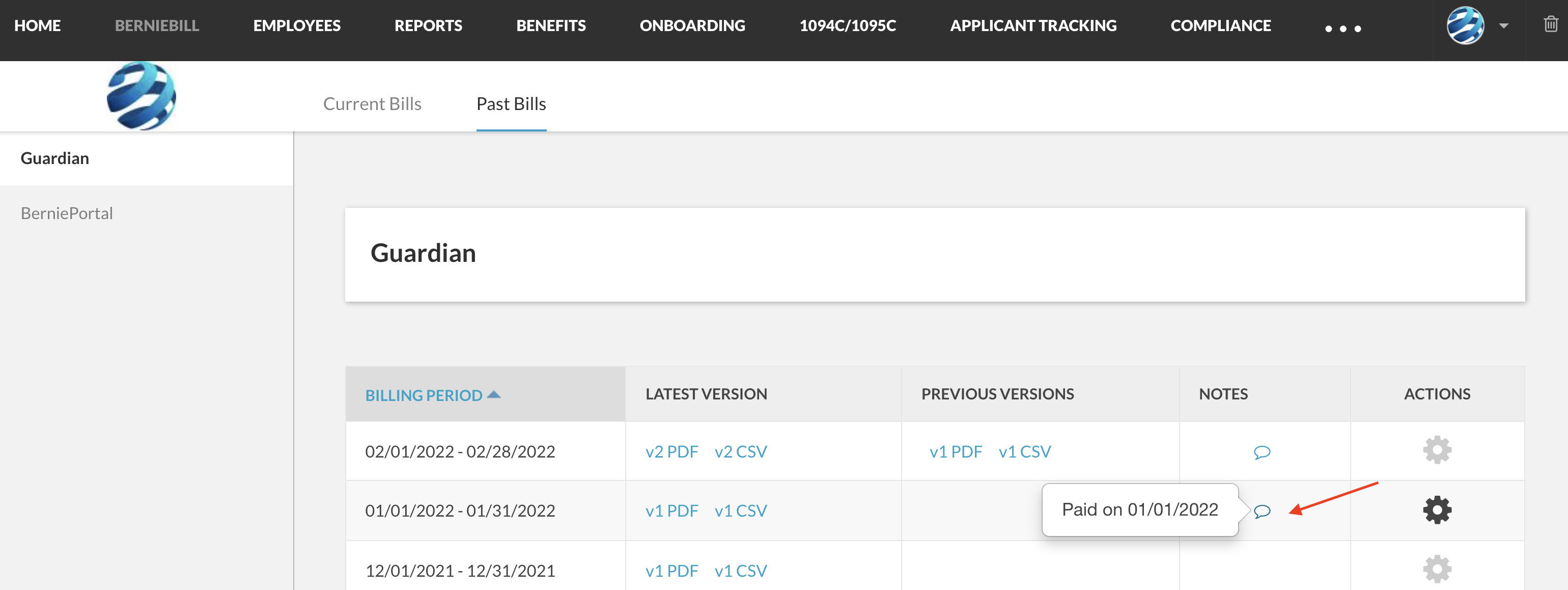Click the globe account avatar in top bar
The height and width of the screenshot is (590, 1568).
[1465, 25]
